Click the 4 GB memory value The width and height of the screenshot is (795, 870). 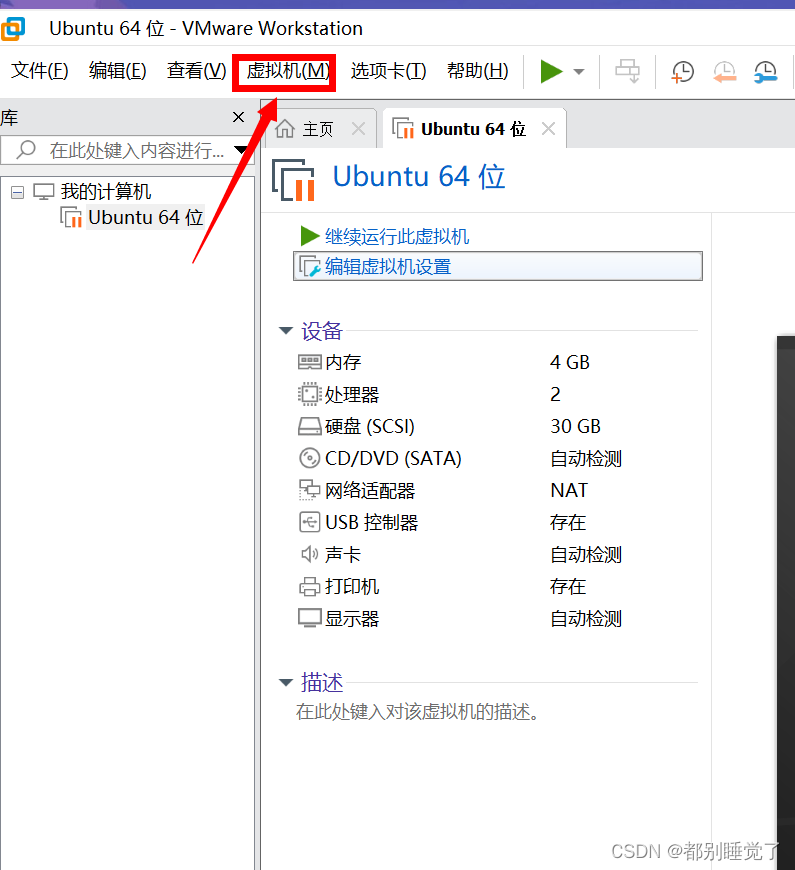(570, 362)
